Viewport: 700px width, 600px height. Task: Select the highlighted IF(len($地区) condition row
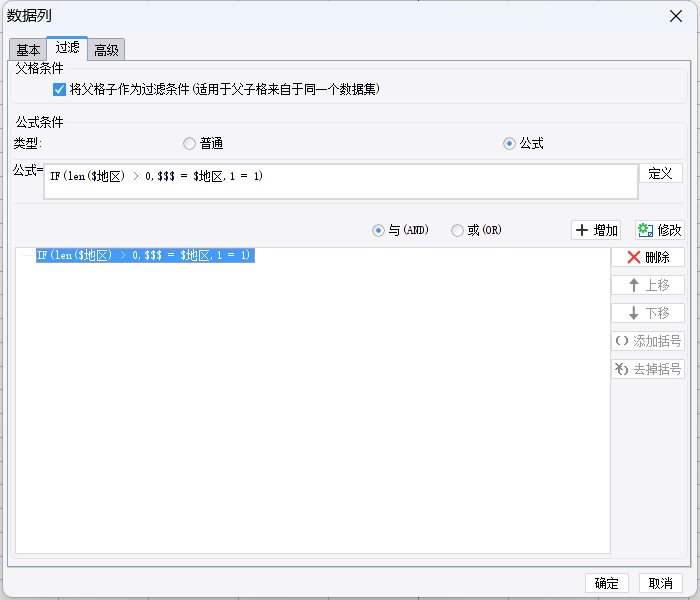tap(145, 255)
